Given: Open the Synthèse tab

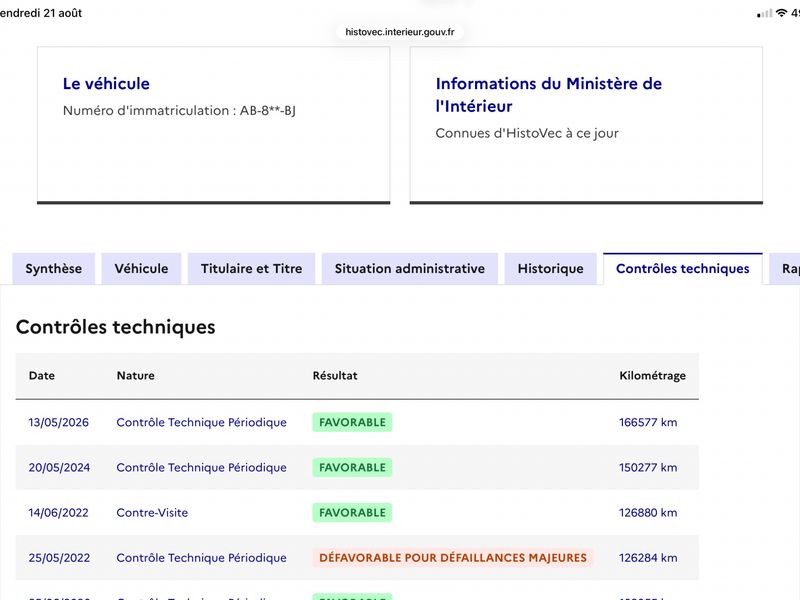Looking at the screenshot, I should [x=54, y=268].
